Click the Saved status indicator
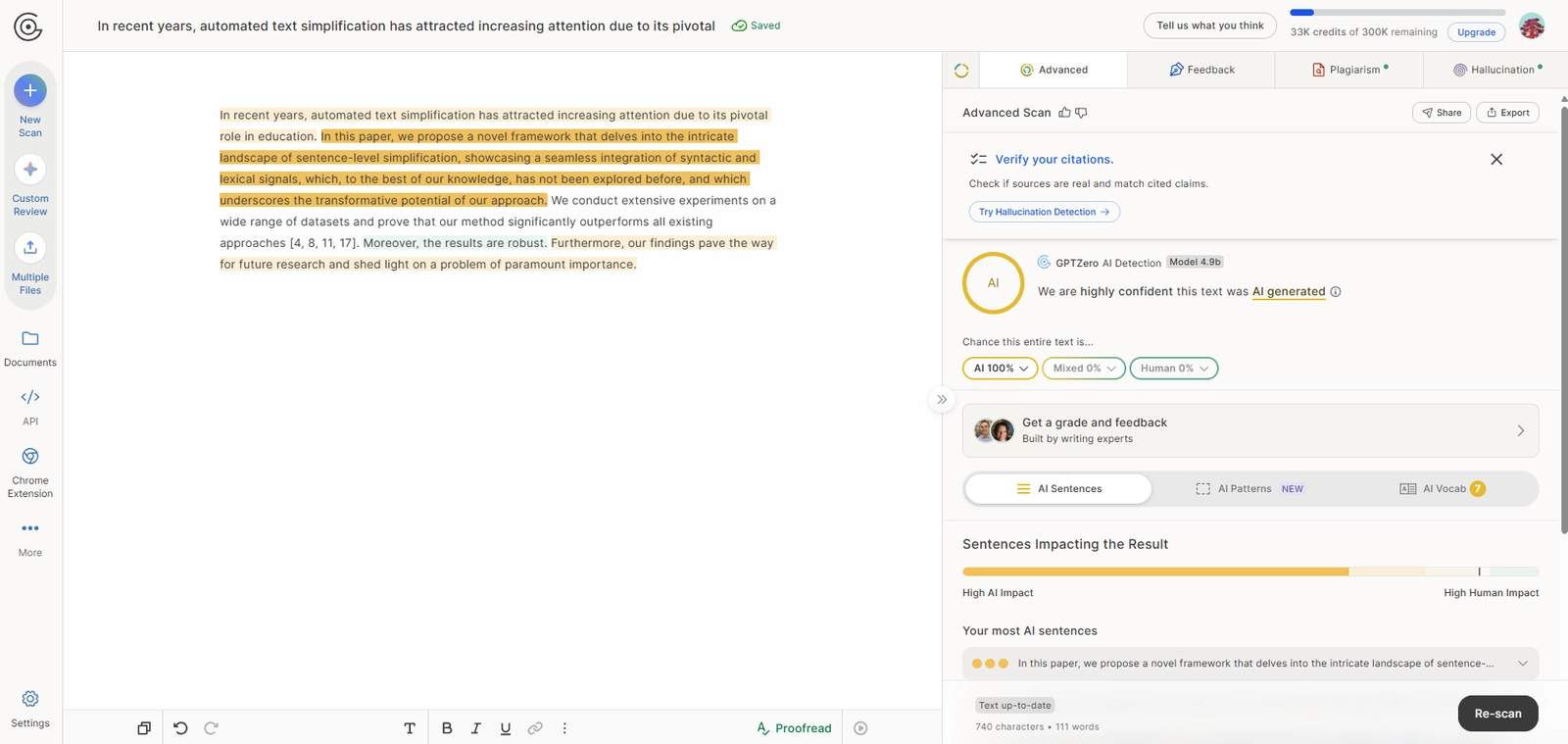This screenshot has height=744, width=1568. [x=756, y=25]
